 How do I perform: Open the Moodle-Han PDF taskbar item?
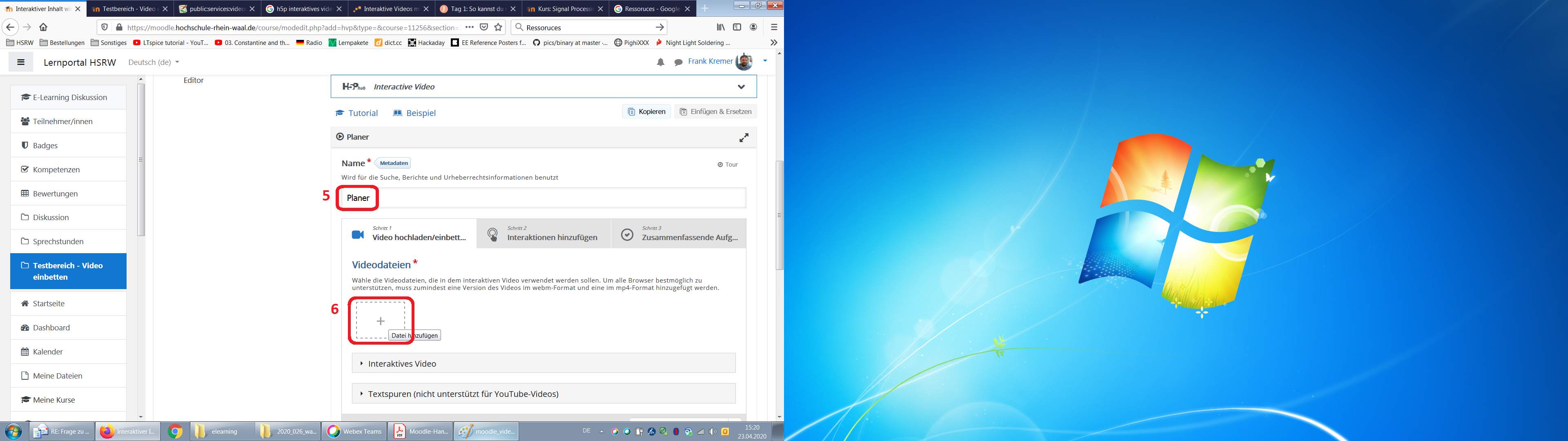point(420,431)
